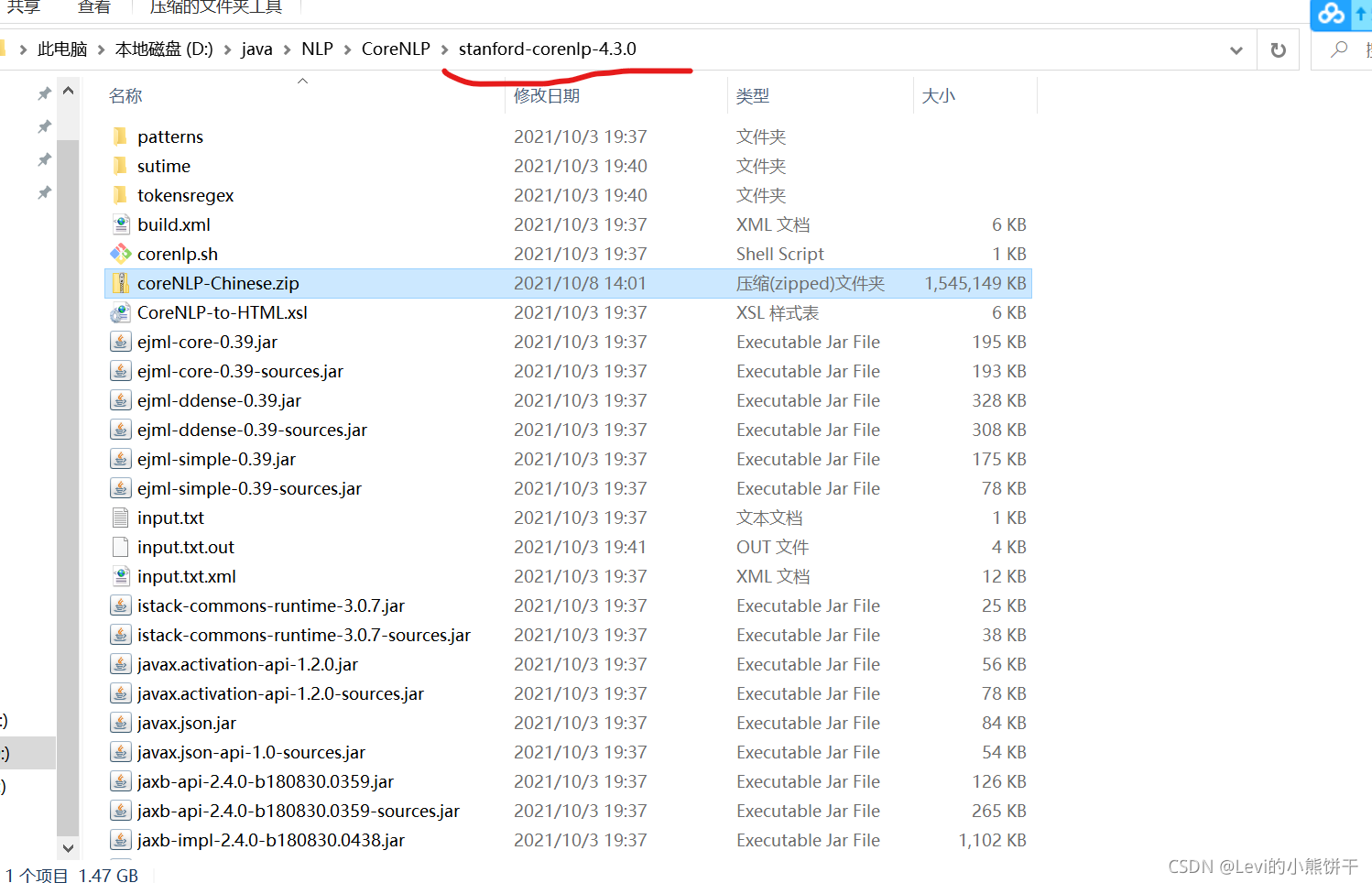Click the corenlp.sh shell script icon
This screenshot has width=1372, height=883.
pos(120,254)
